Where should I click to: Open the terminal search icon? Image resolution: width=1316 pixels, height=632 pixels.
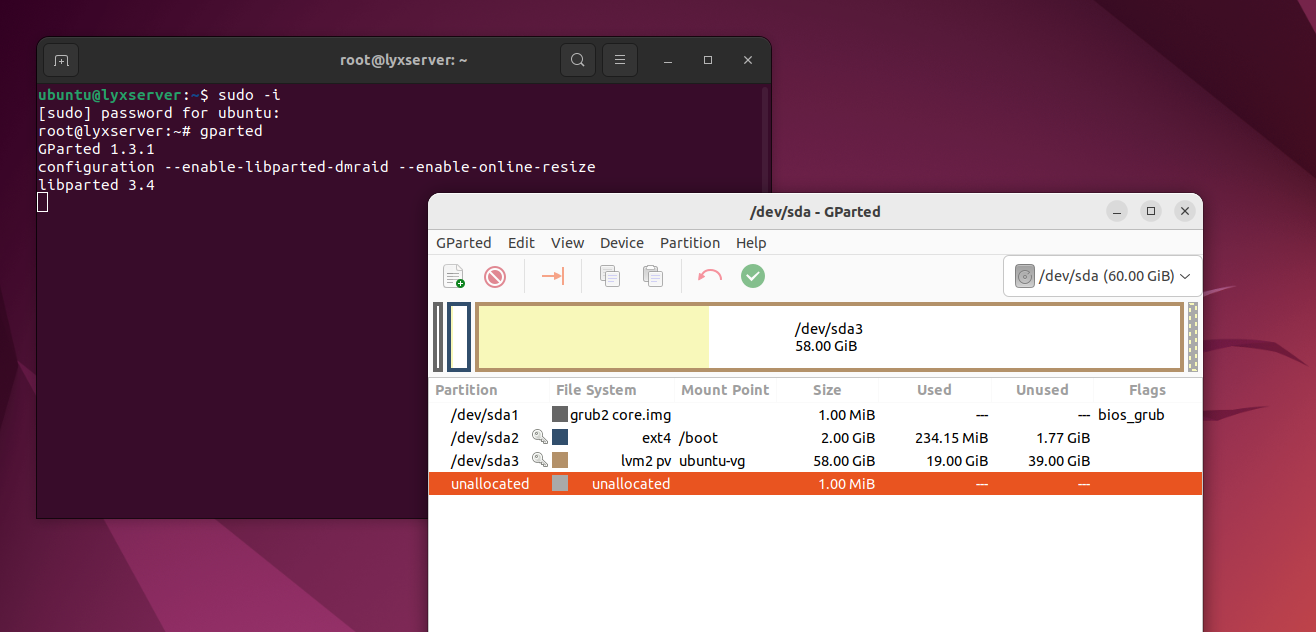[578, 60]
